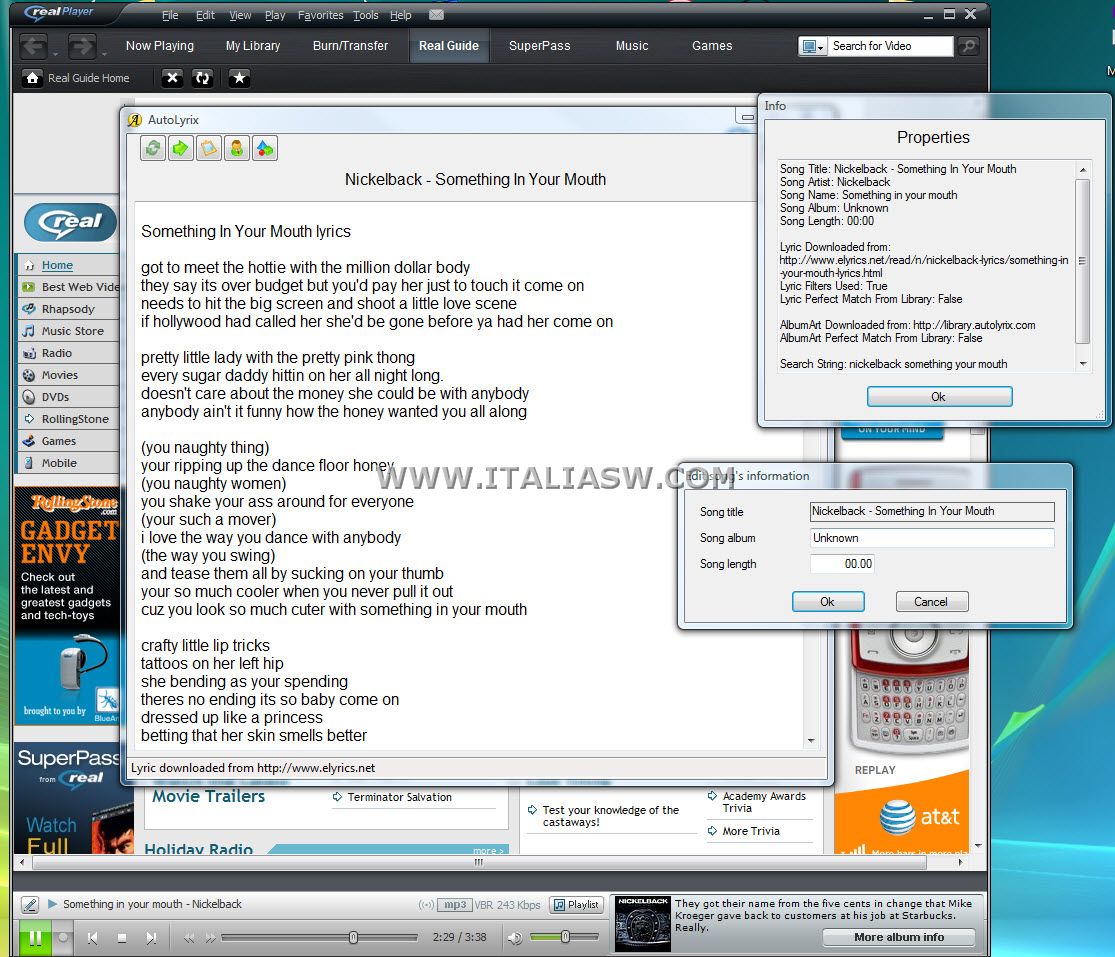Click the volume slider handle
This screenshot has height=957, width=1115.
click(x=565, y=937)
